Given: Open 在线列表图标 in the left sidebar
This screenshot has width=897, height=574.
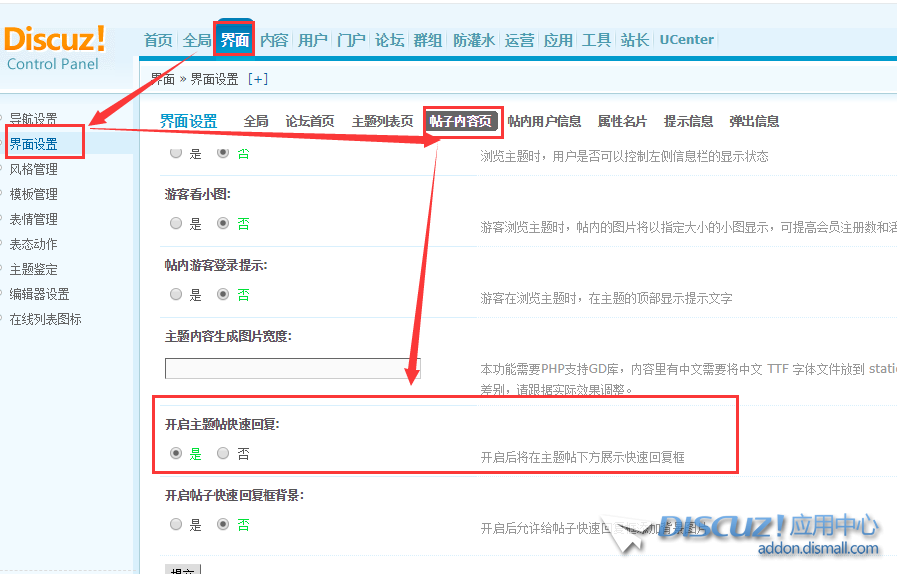Looking at the screenshot, I should pos(46,319).
